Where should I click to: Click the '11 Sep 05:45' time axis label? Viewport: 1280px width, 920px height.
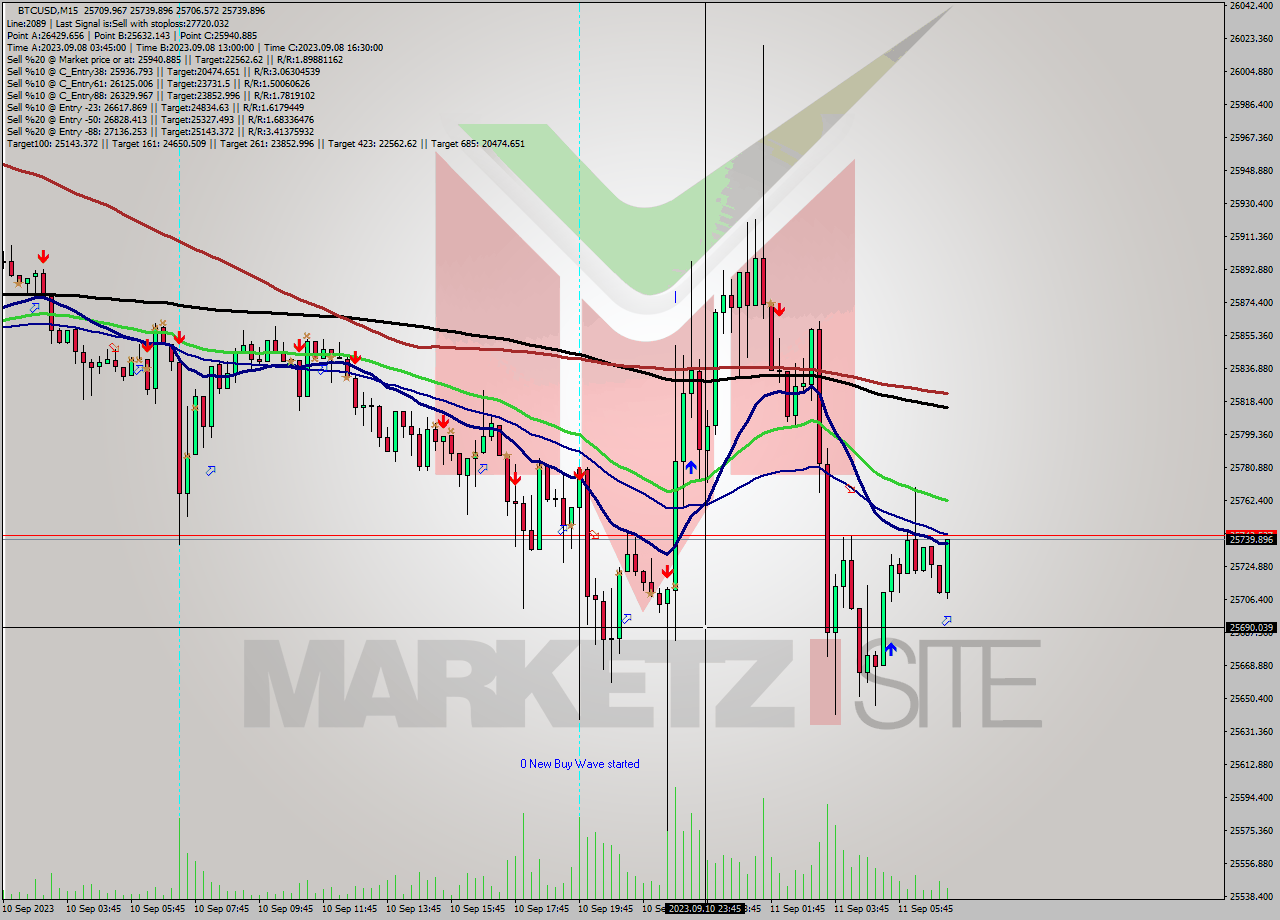[x=926, y=909]
